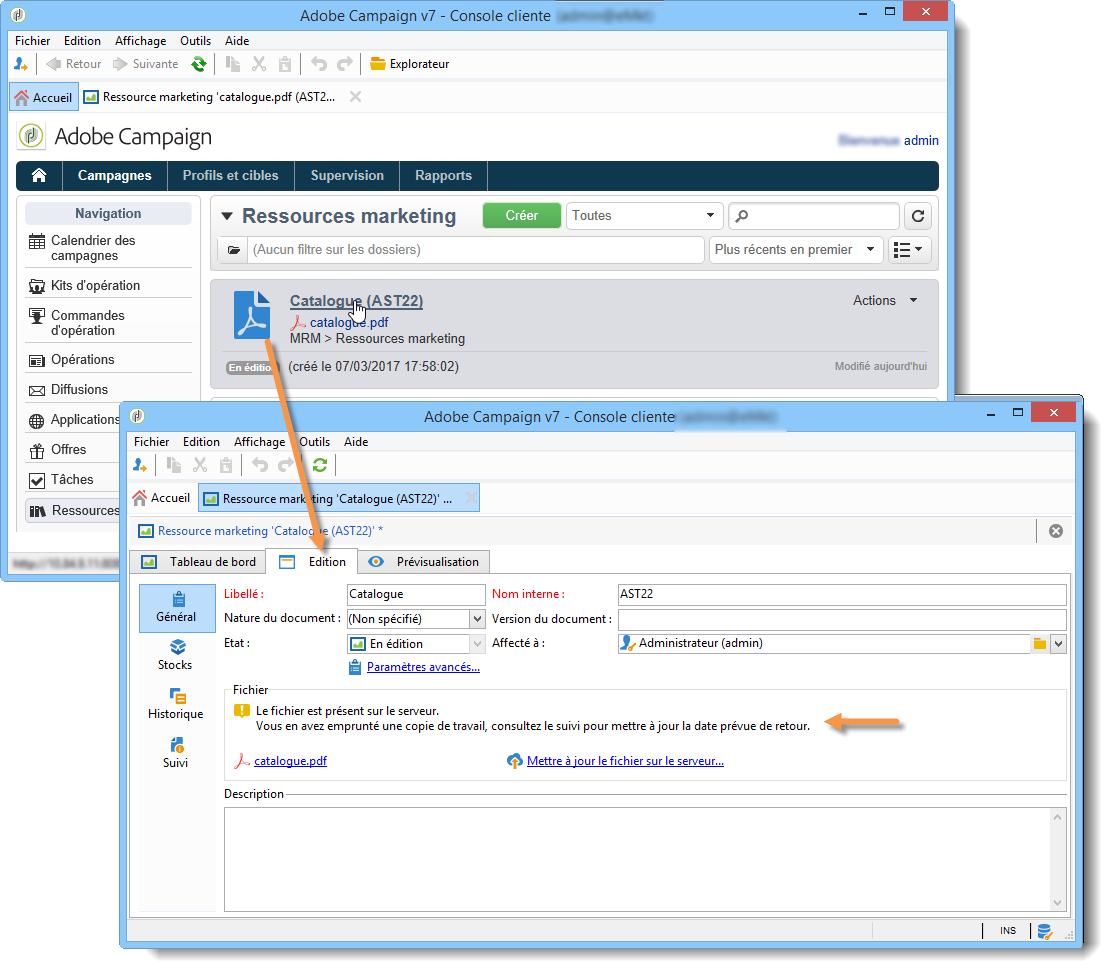Switch to the Prévisualisation tab
Image resolution: width=1113 pixels, height=972 pixels.
pos(423,562)
